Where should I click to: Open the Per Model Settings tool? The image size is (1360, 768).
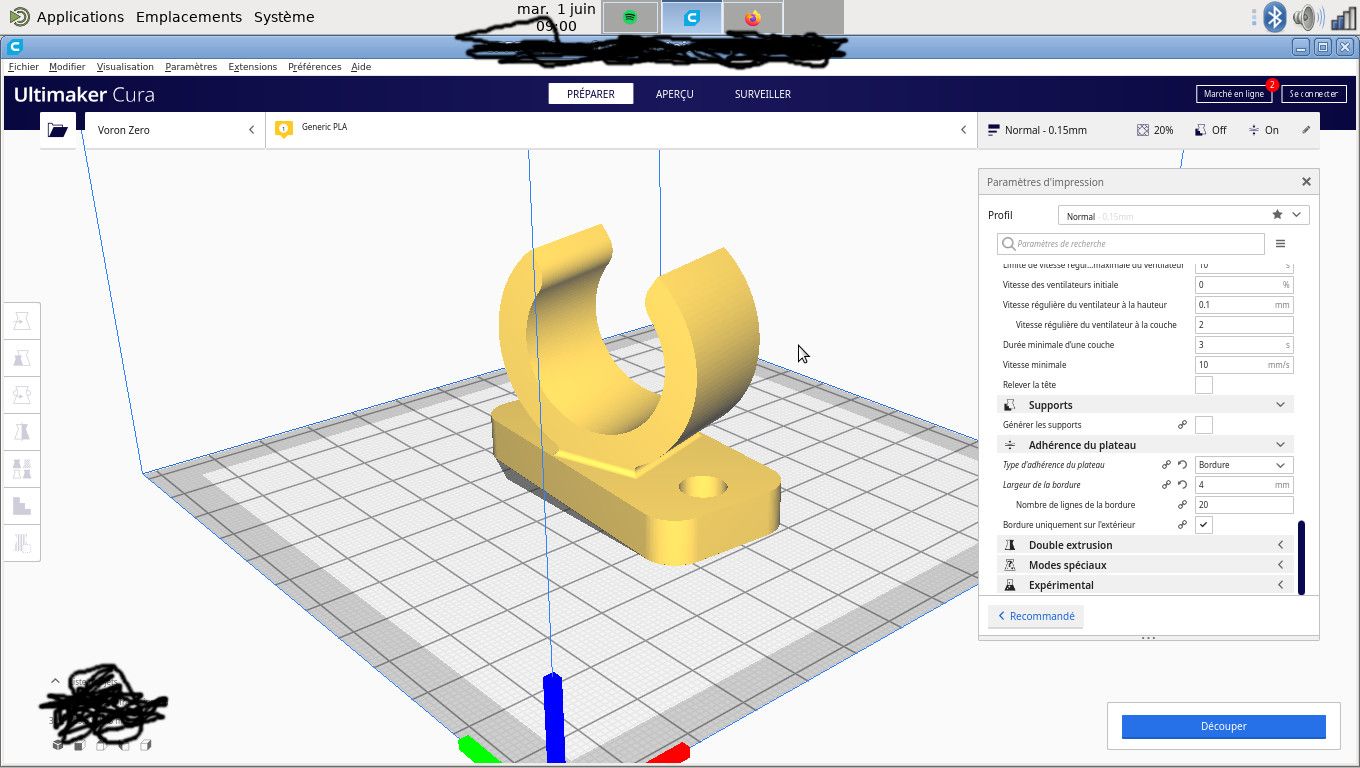(x=22, y=468)
